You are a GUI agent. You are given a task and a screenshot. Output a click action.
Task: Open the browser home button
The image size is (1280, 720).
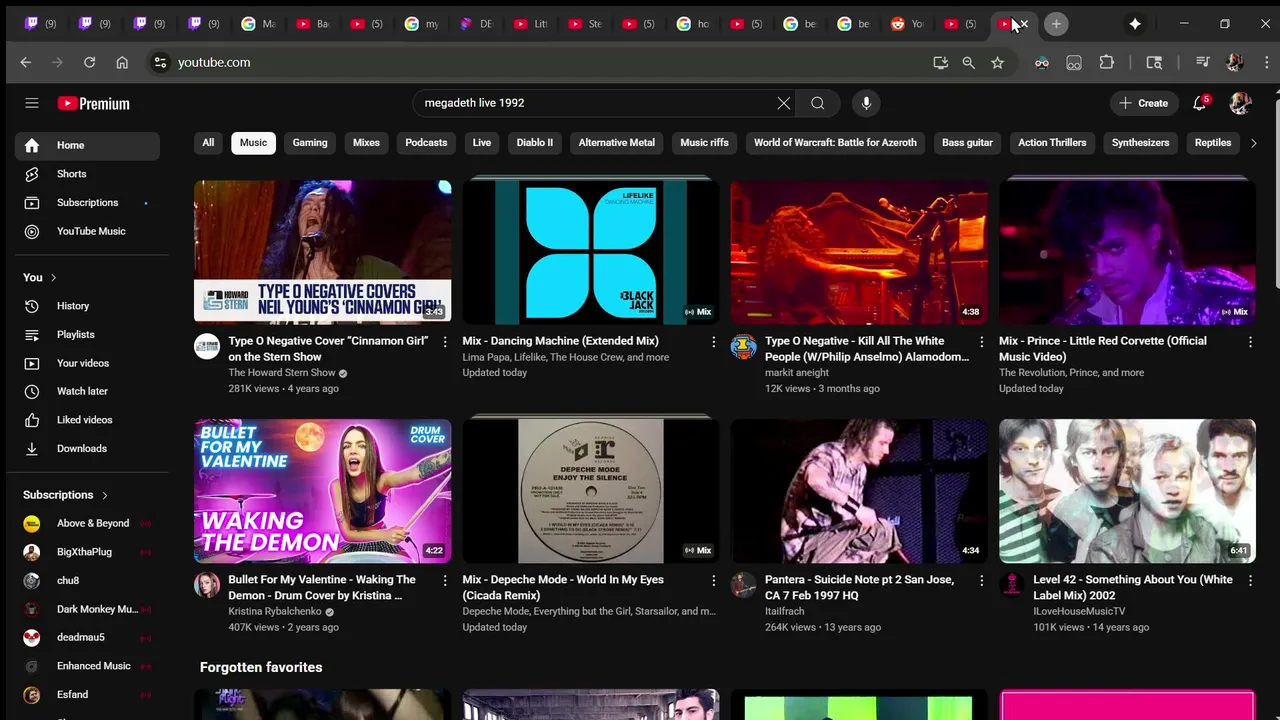122,62
